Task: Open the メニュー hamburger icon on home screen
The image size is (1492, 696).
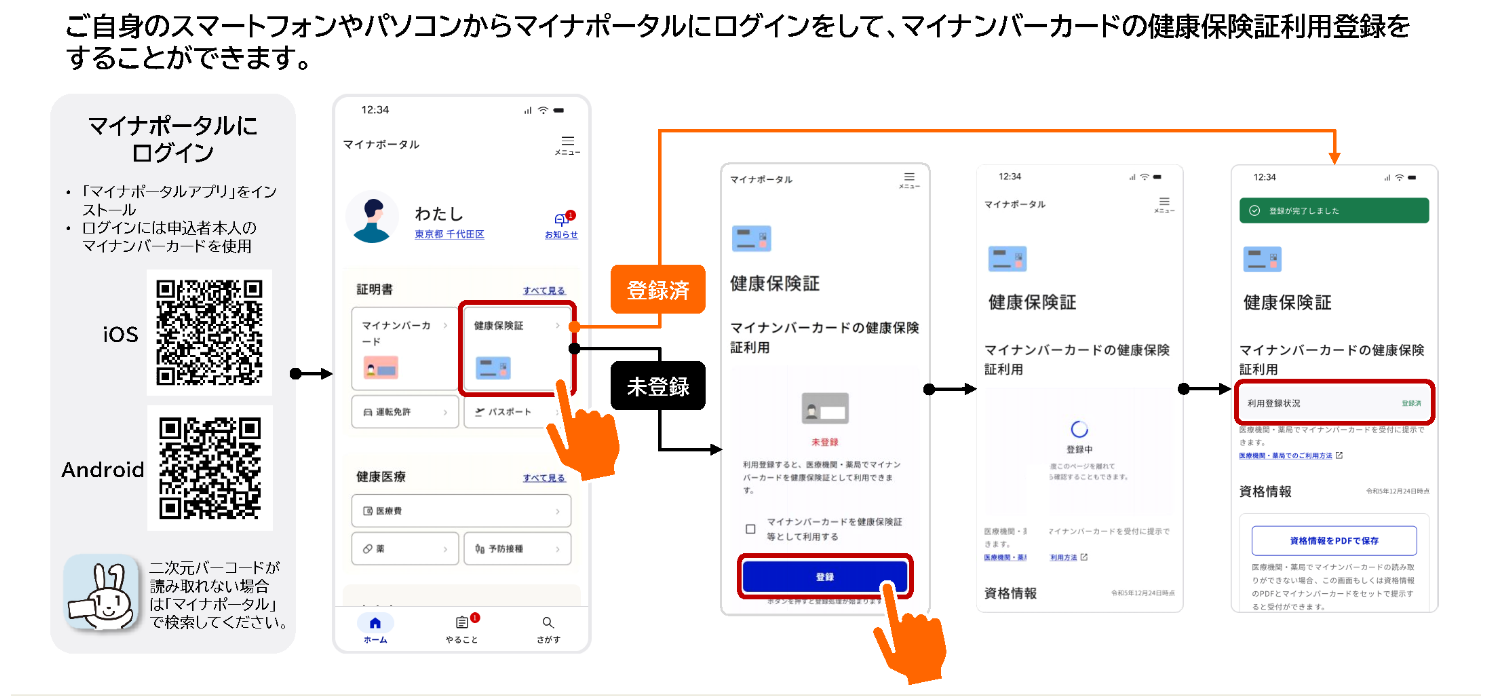Action: click(x=567, y=145)
